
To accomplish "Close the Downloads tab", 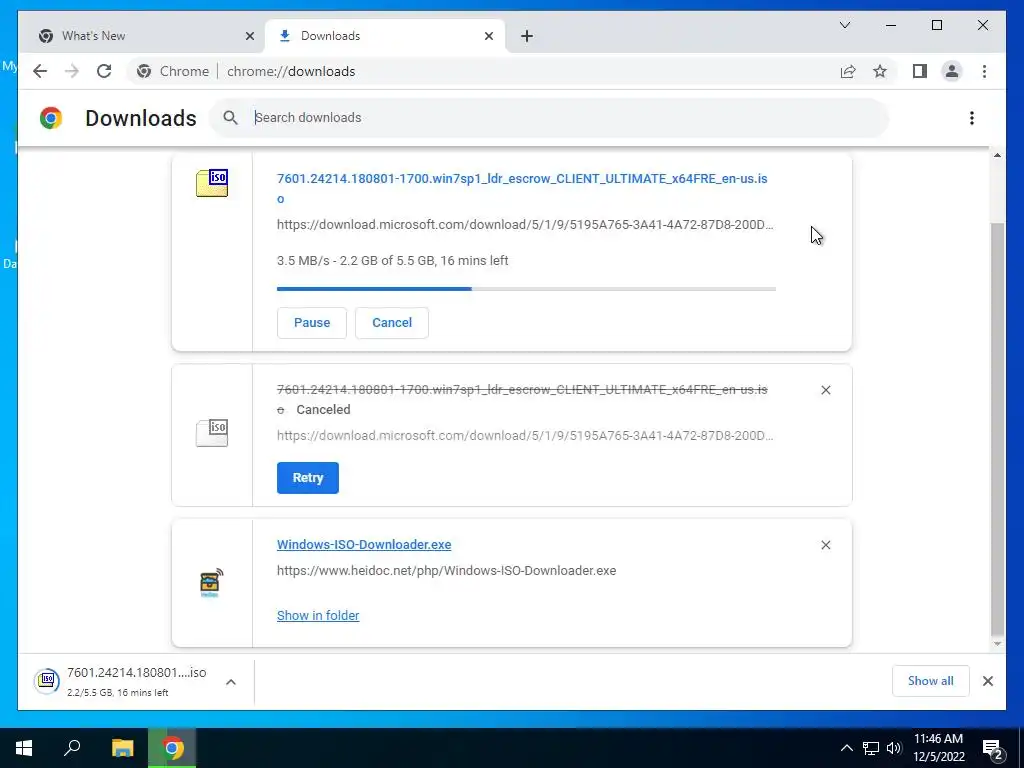I will click(x=488, y=36).
